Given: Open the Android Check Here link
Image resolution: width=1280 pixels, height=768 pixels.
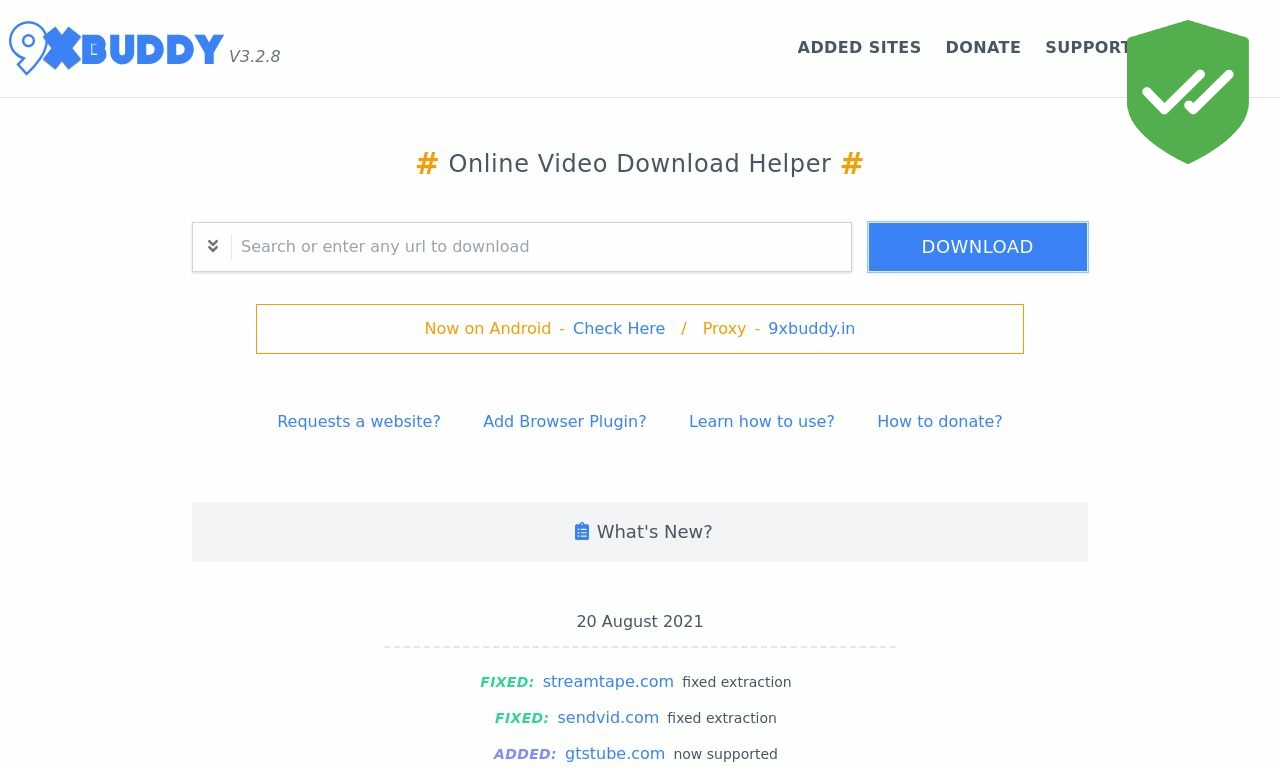Looking at the screenshot, I should pyautogui.click(x=619, y=329).
